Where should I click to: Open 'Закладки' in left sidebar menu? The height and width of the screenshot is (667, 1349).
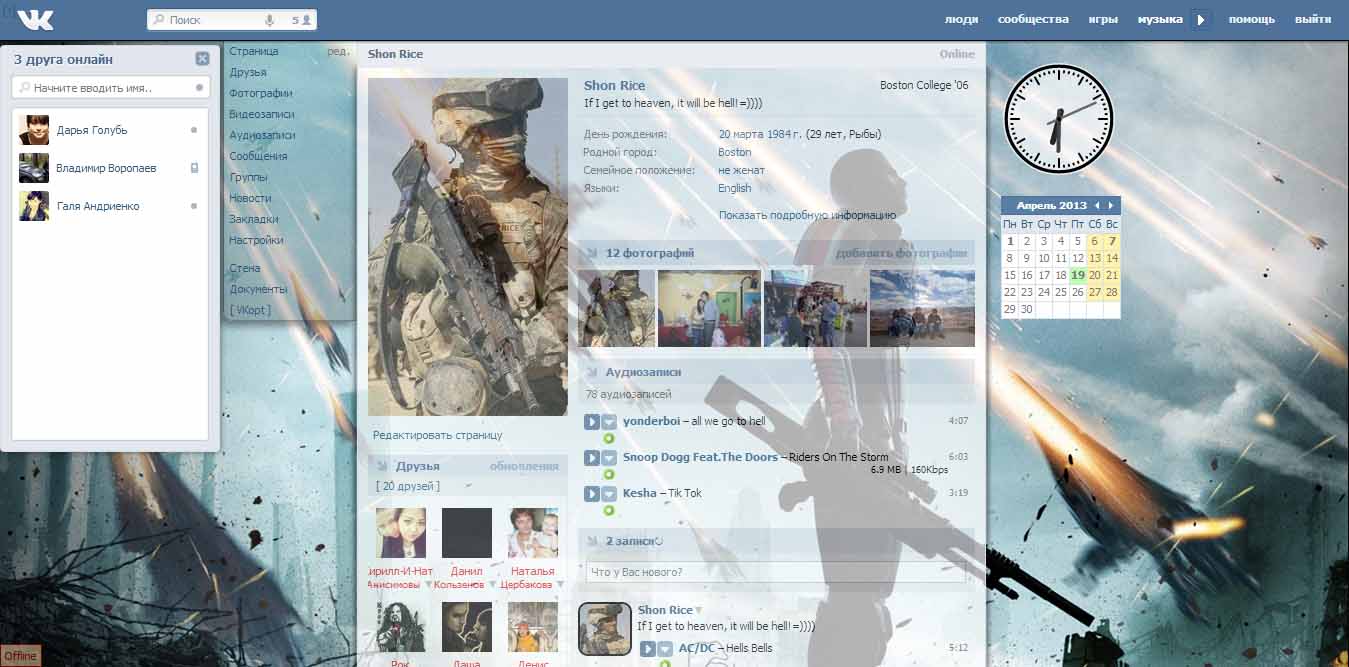[254, 219]
